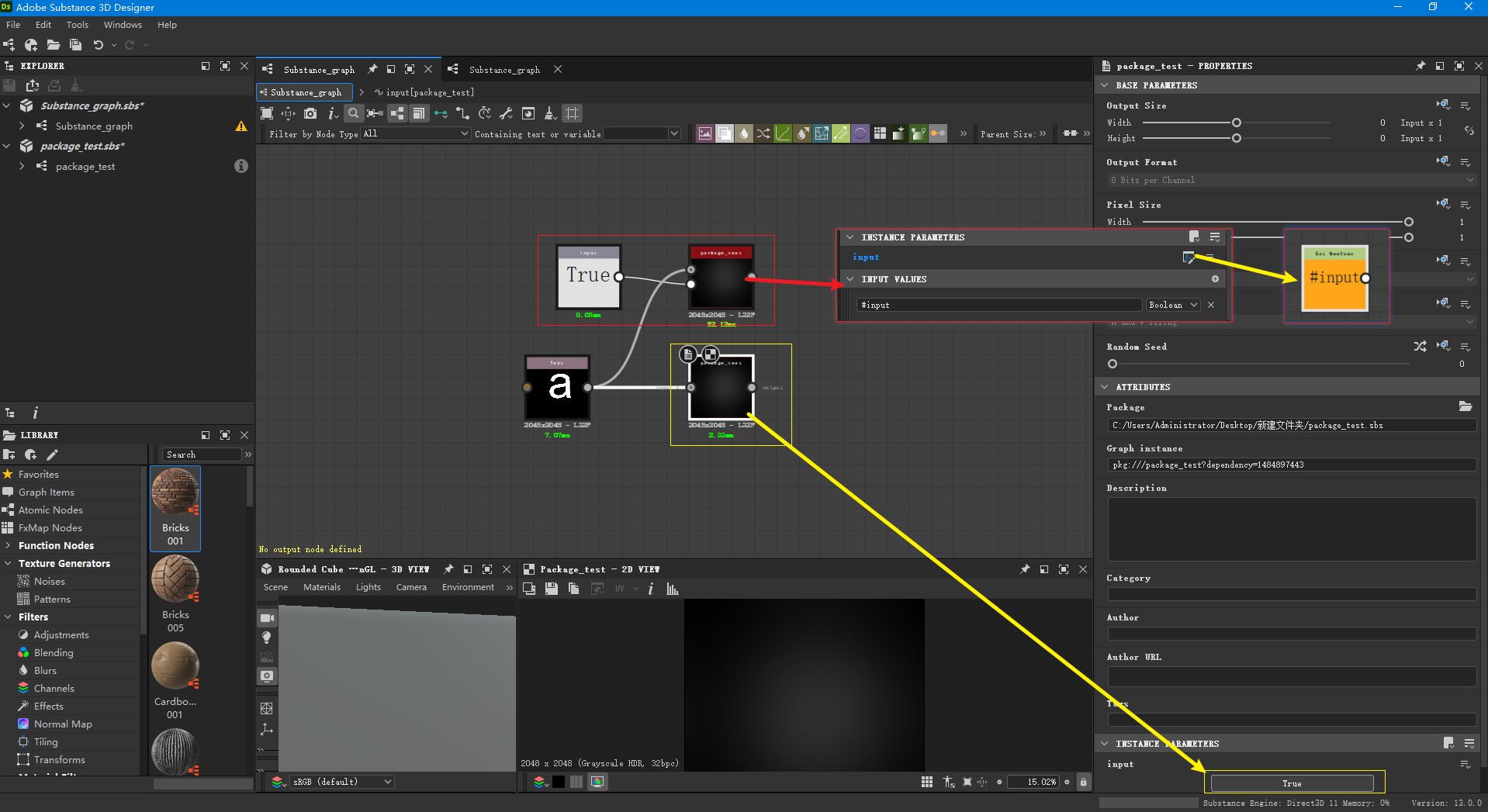
Task: Save the current 2D view with the floppy icon
Action: [x=552, y=588]
